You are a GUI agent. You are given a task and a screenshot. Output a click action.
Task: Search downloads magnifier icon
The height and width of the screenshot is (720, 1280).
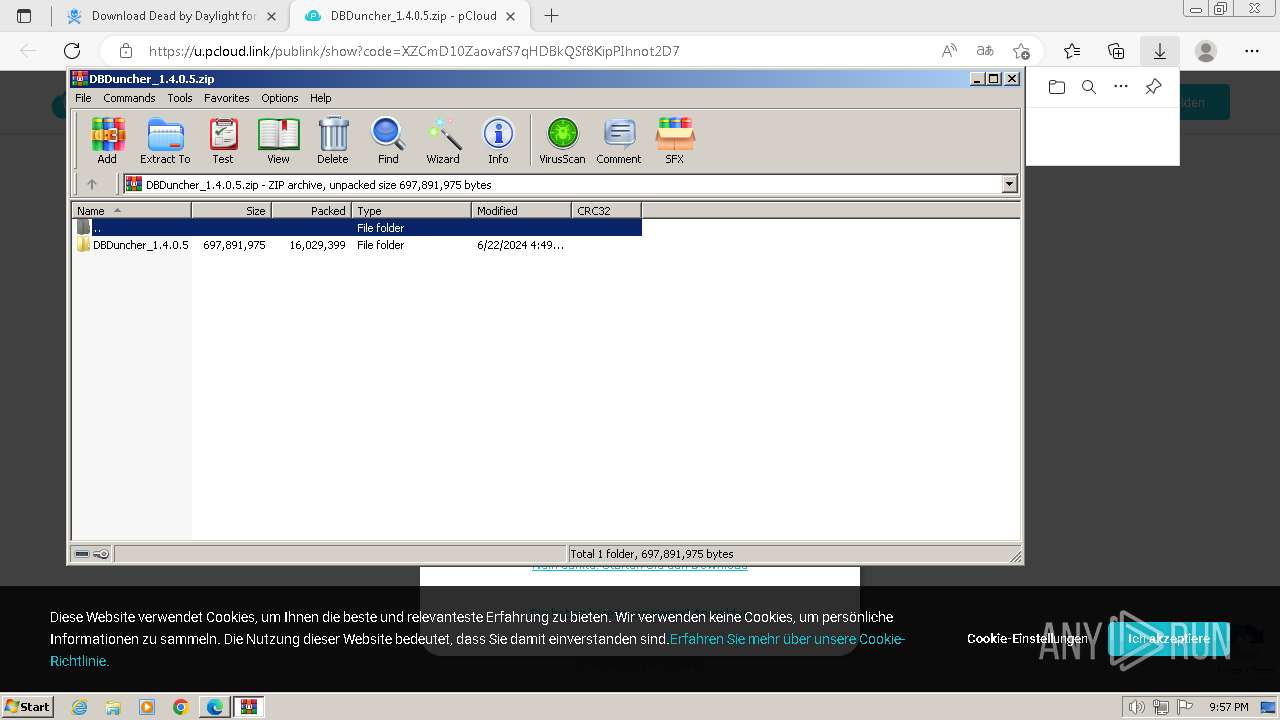click(x=1089, y=87)
